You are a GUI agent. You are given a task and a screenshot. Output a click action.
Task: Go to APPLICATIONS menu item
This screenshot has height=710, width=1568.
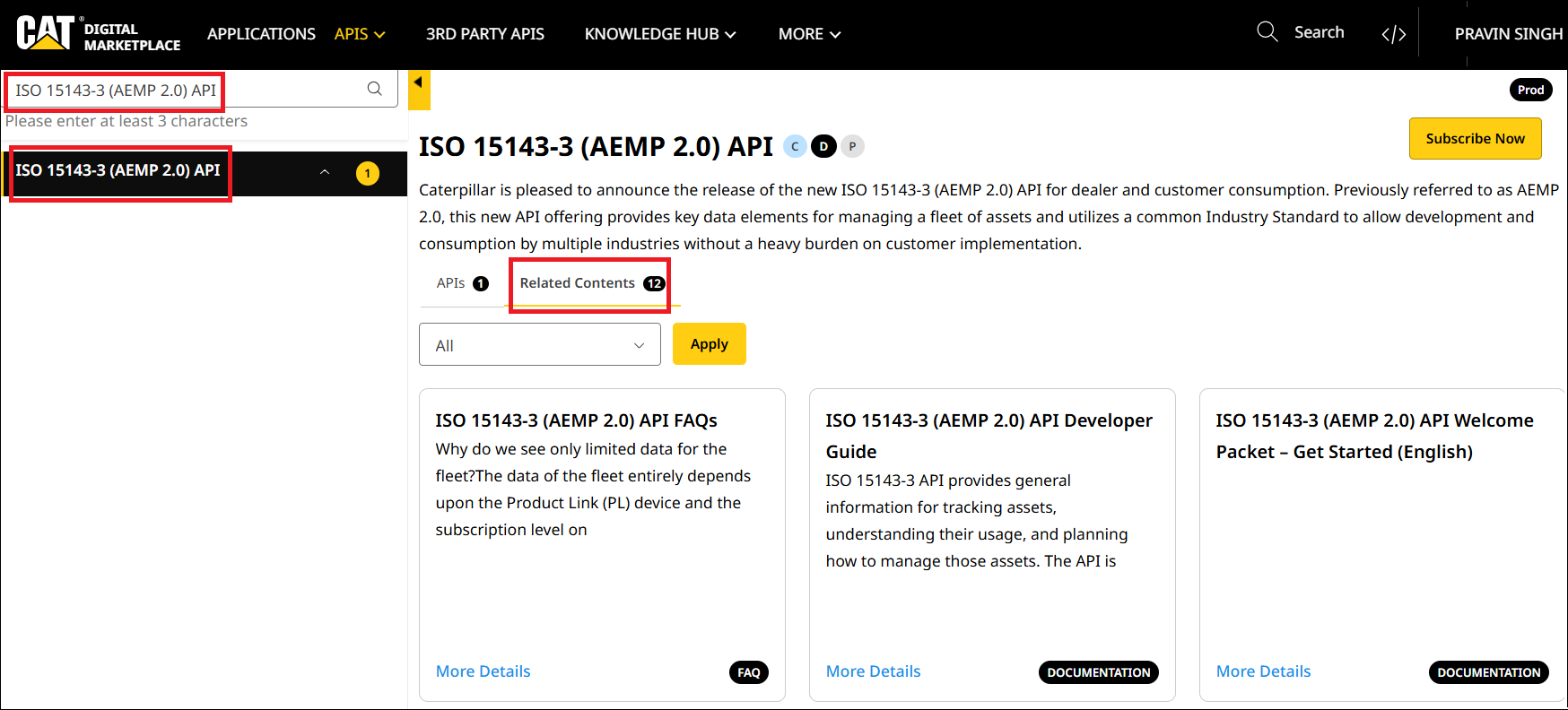coord(261,34)
